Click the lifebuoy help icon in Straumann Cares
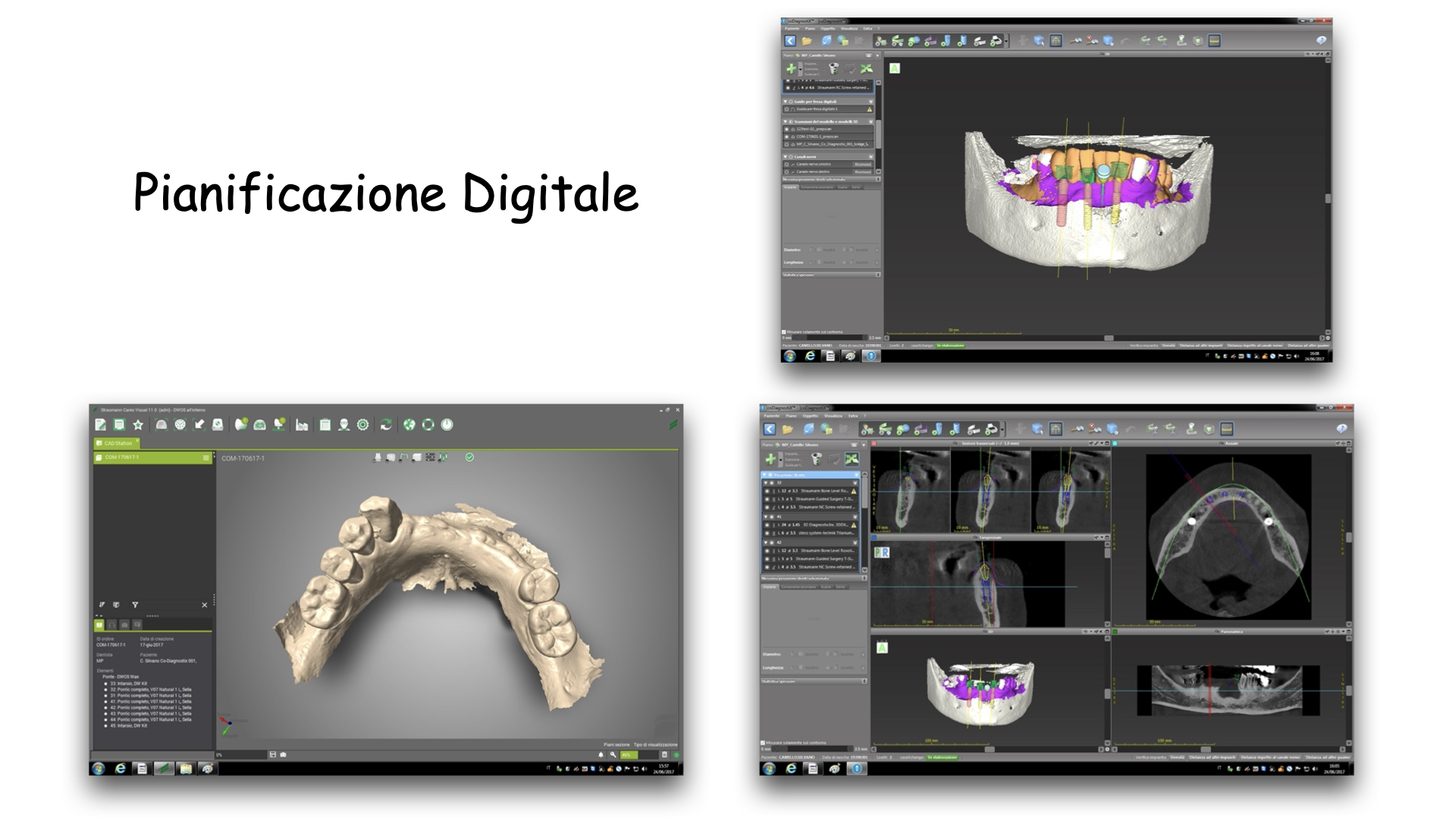The width and height of the screenshot is (1456, 819). (x=428, y=425)
